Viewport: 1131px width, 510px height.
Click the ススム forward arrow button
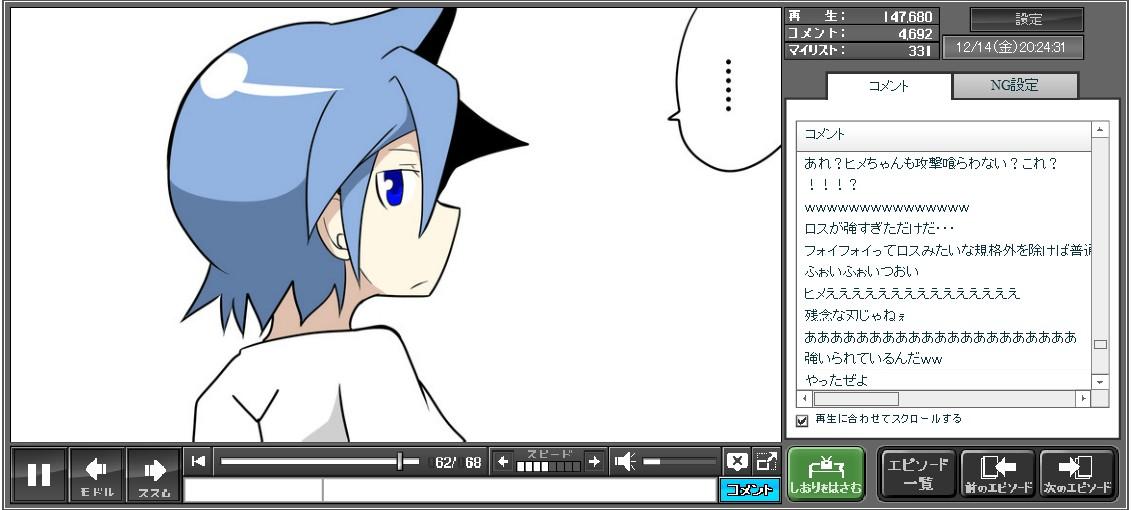point(154,474)
